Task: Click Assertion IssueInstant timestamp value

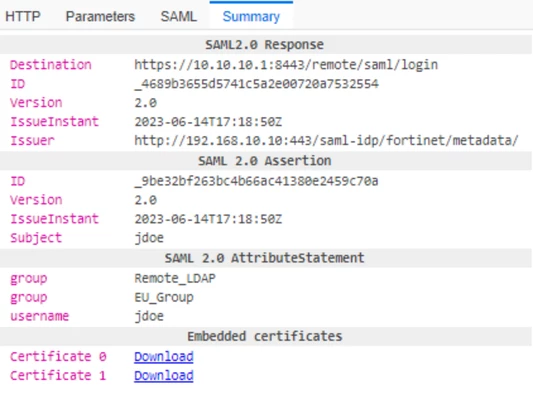Action: point(208,219)
